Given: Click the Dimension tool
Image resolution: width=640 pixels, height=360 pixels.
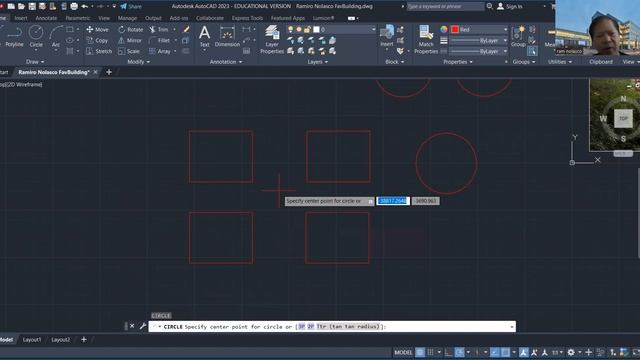Looking at the screenshot, I should (x=227, y=36).
